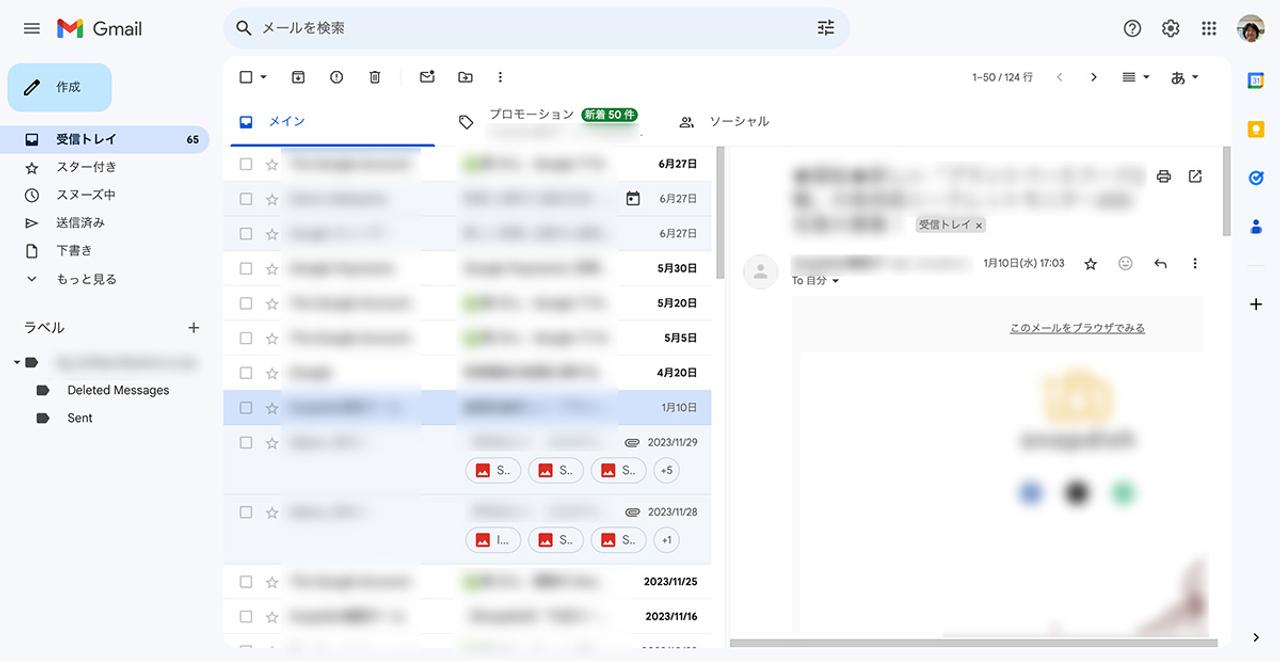Open Google Calendar in the side panel
Viewport: 1280px width, 661px height.
point(1256,81)
